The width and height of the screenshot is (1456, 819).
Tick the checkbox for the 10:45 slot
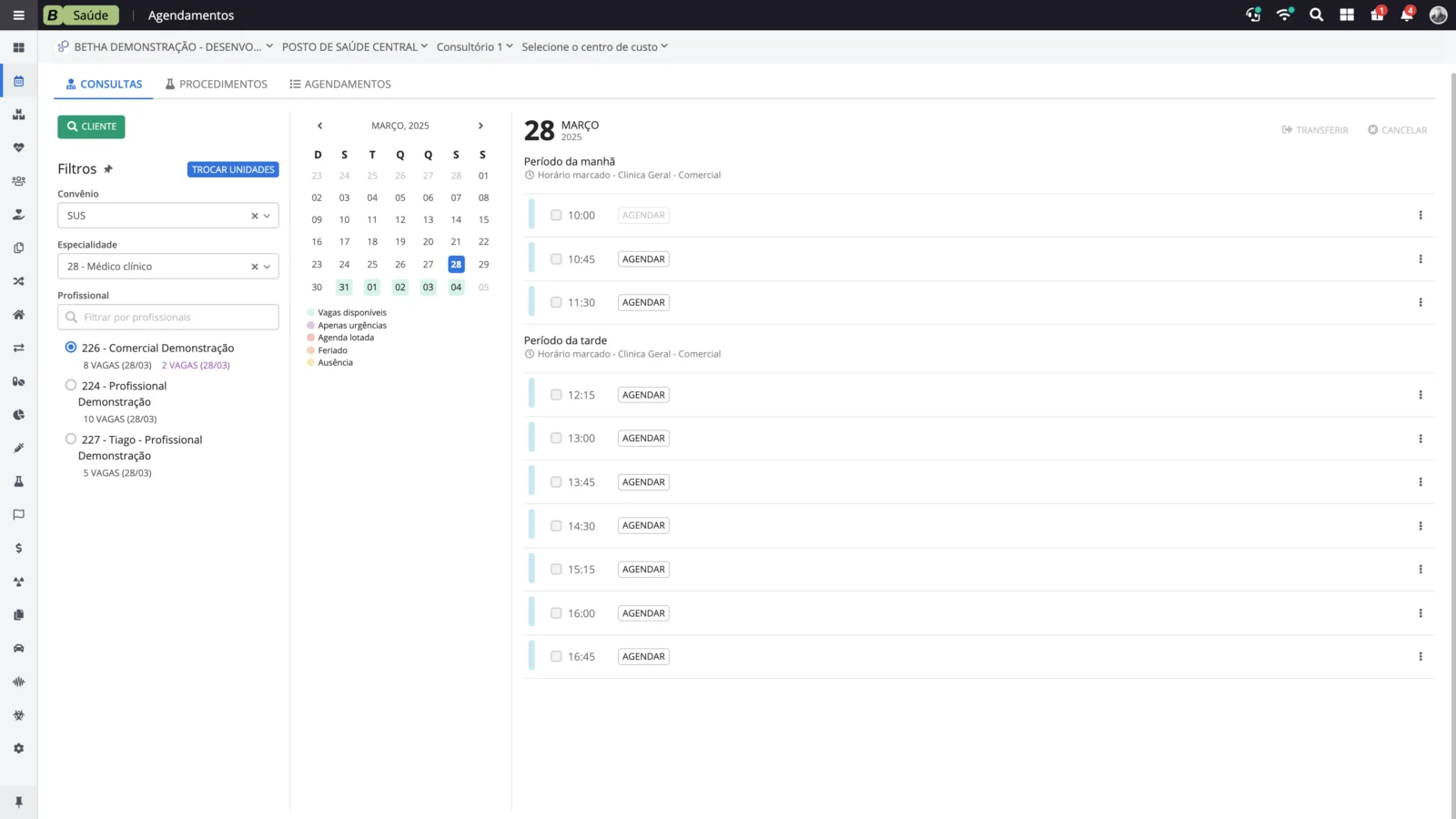tap(556, 259)
